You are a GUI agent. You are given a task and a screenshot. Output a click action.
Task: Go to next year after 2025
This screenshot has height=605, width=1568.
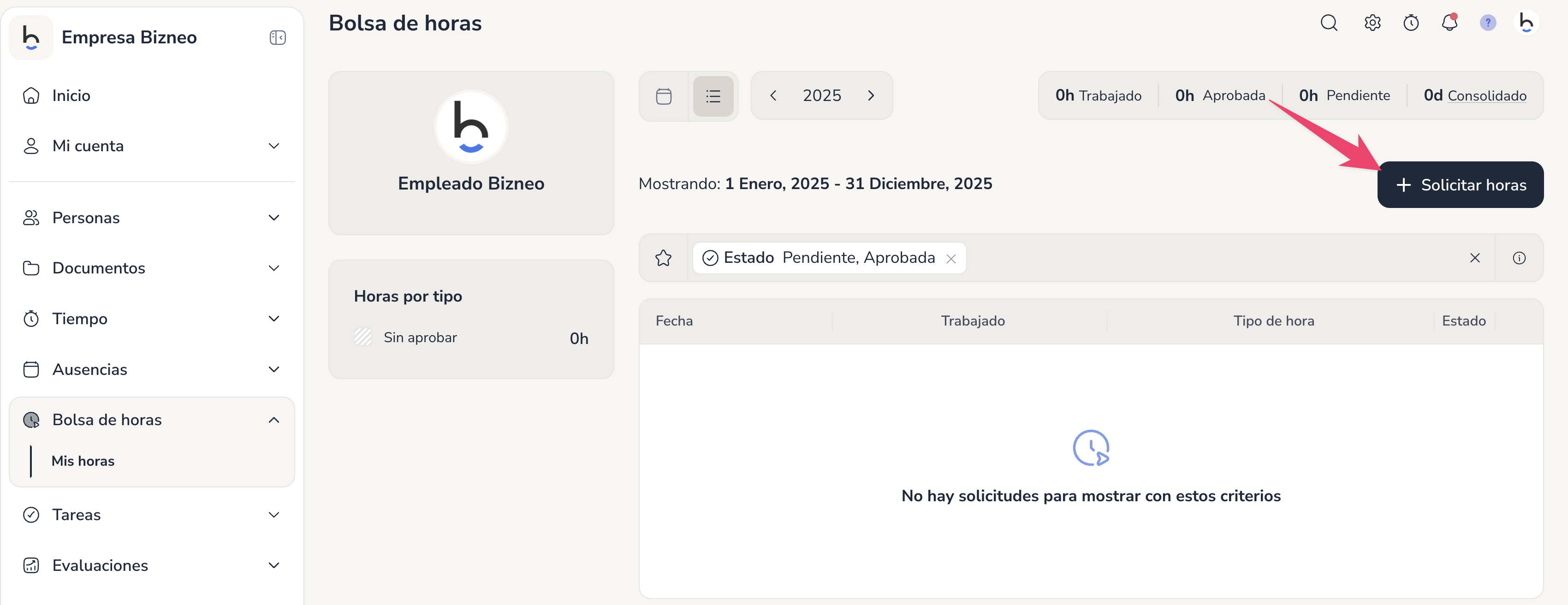tap(870, 95)
